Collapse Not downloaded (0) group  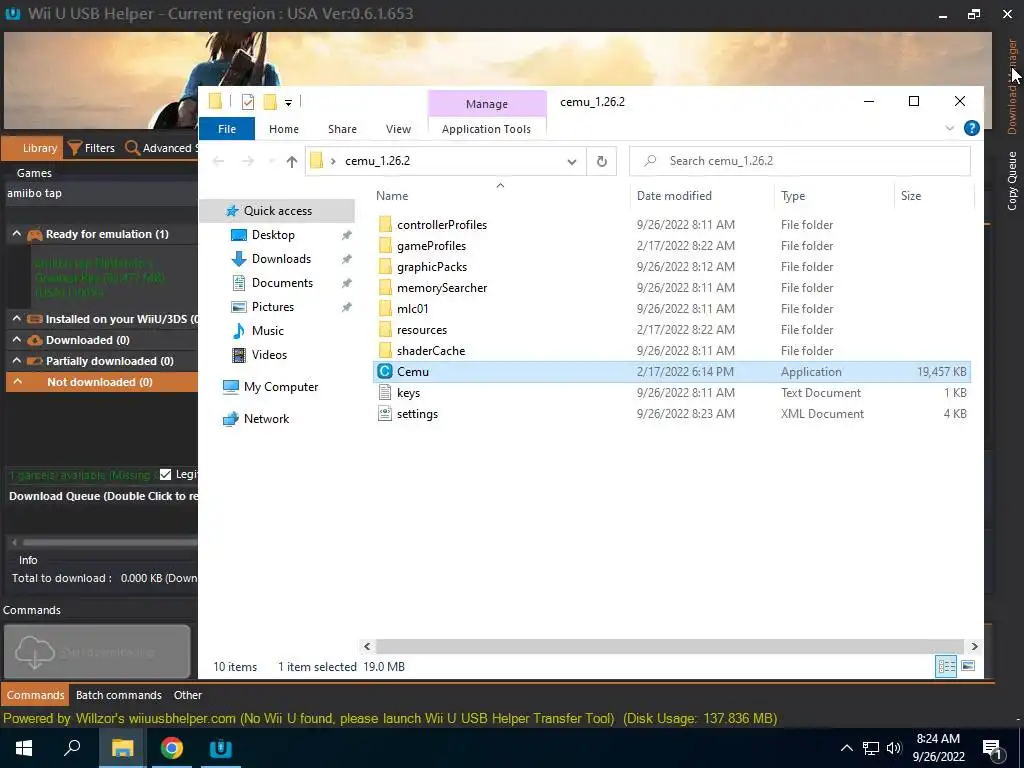click(x=18, y=382)
